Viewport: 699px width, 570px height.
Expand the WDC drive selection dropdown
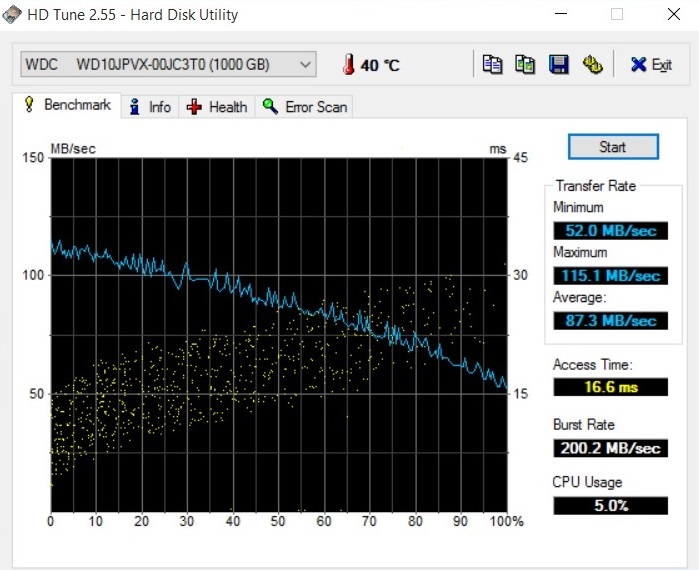(x=305, y=65)
